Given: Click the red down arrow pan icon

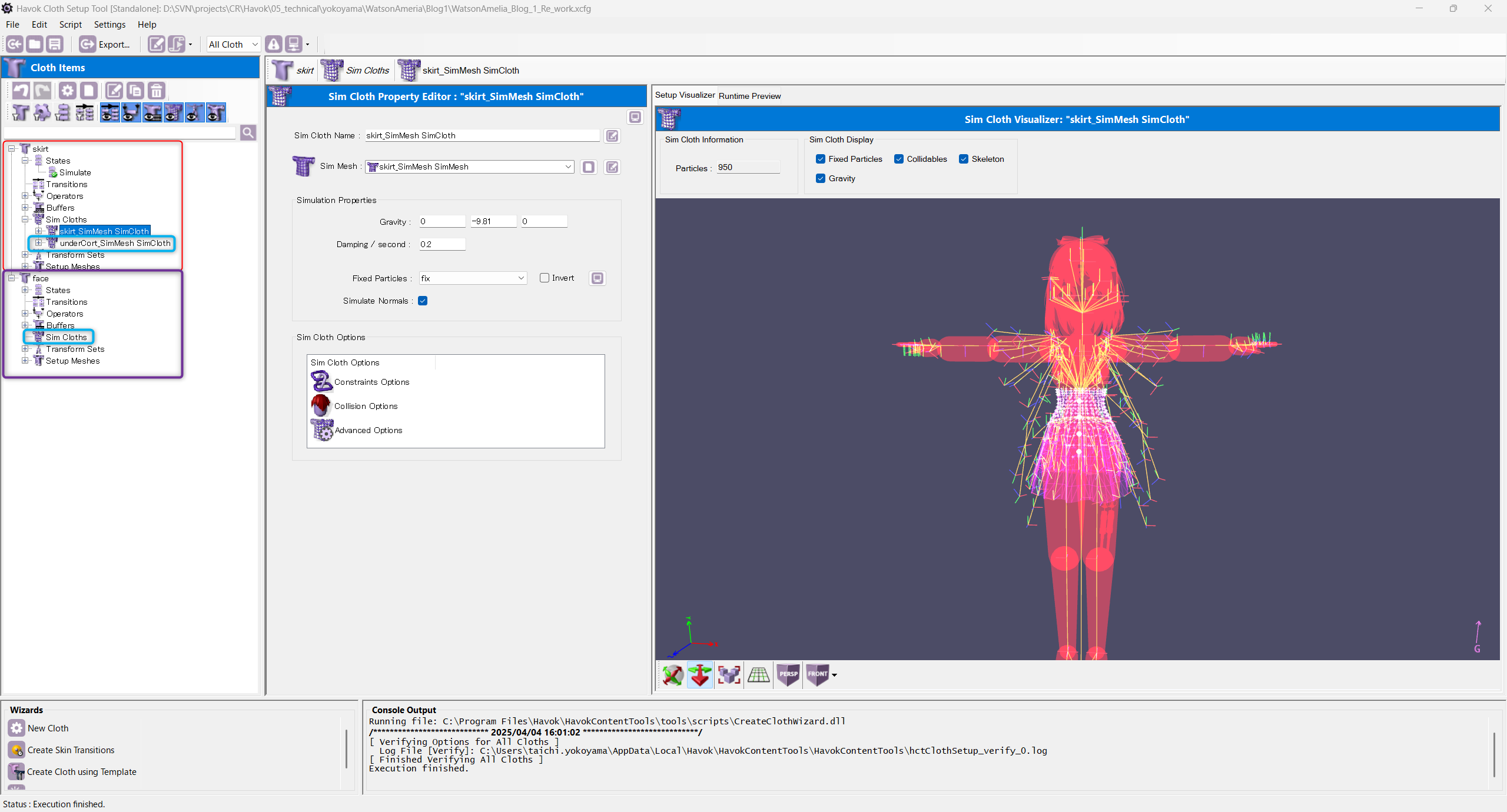Looking at the screenshot, I should click(x=700, y=675).
